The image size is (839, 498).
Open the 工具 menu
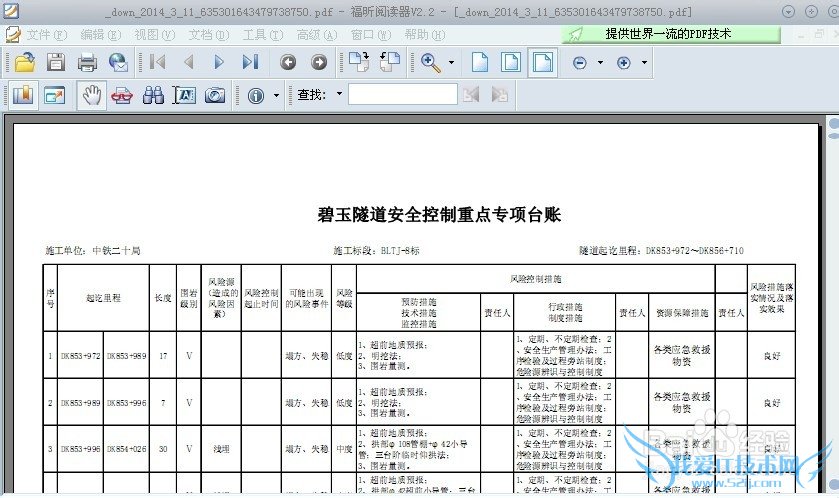(x=263, y=35)
